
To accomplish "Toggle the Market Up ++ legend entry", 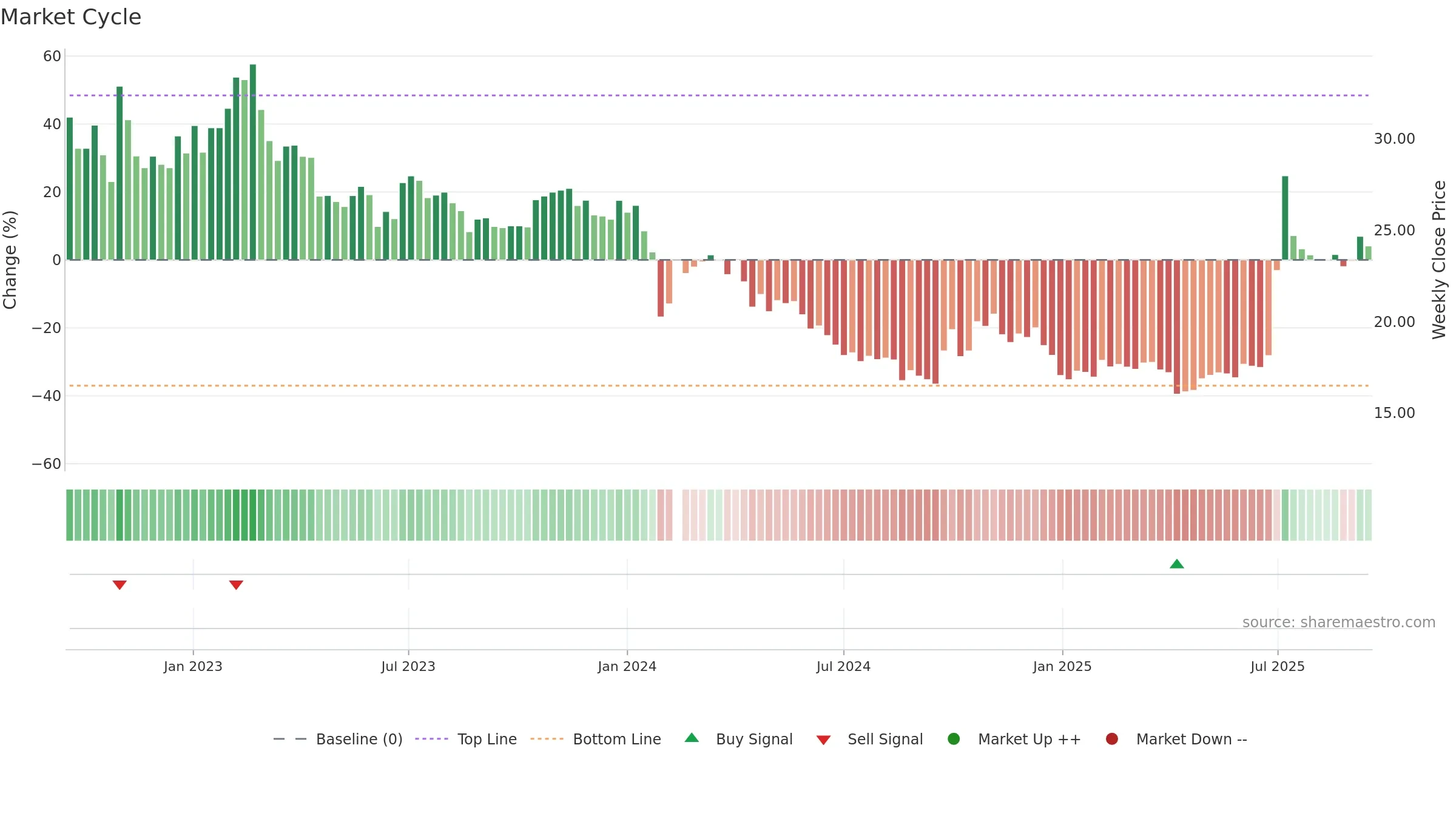I will tap(1014, 739).
